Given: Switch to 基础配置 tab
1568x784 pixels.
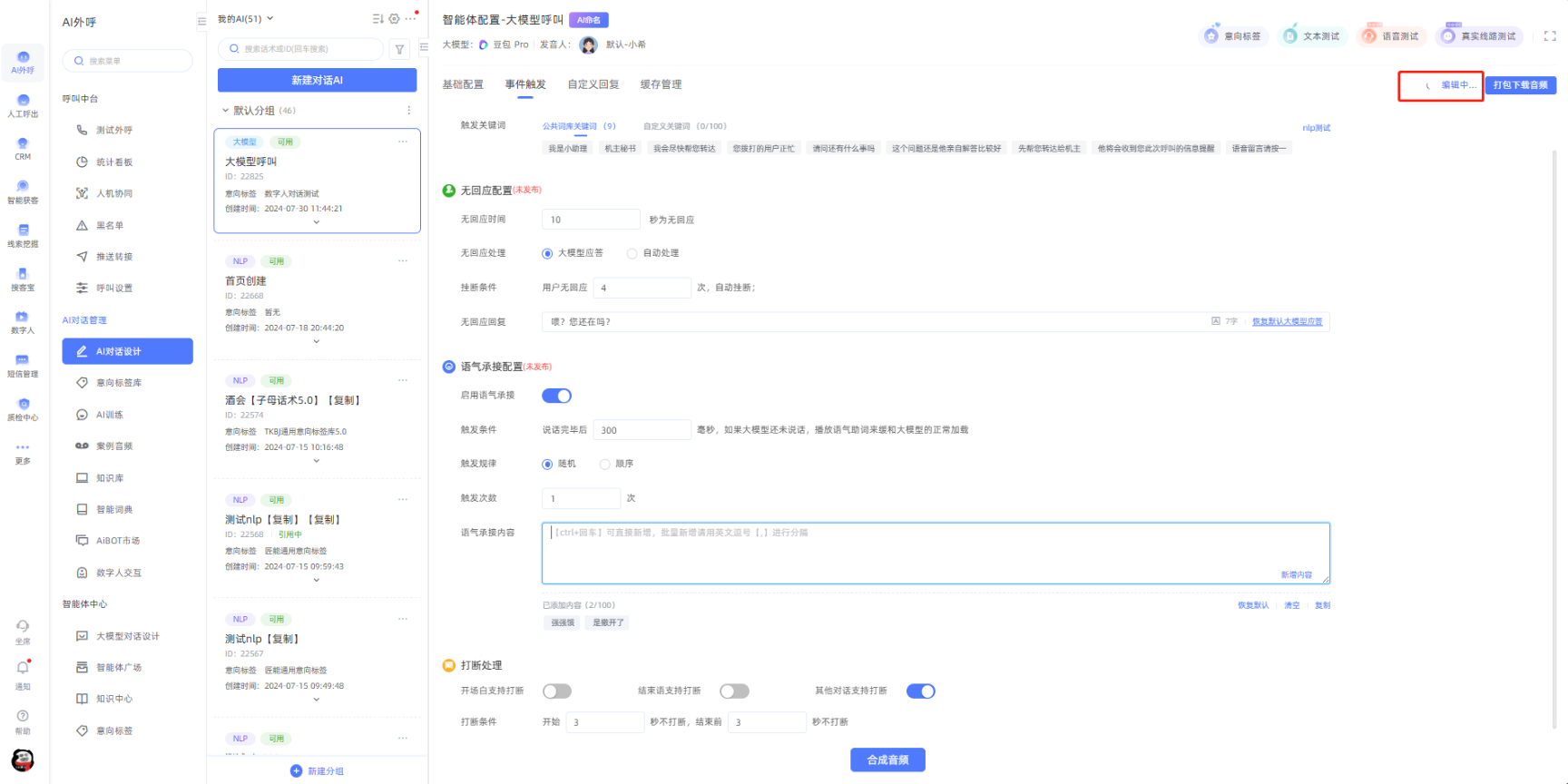Looking at the screenshot, I should 463,84.
